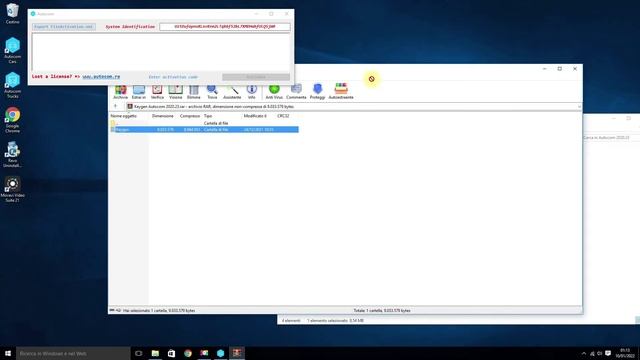
Task: Open the Visualizza file viewer icon
Action: coord(176,92)
